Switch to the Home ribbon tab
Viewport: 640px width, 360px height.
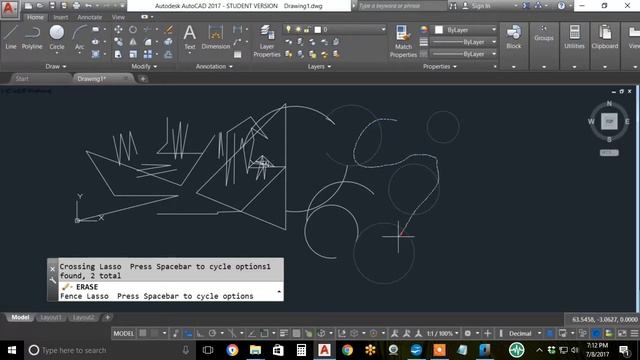pyautogui.click(x=35, y=17)
